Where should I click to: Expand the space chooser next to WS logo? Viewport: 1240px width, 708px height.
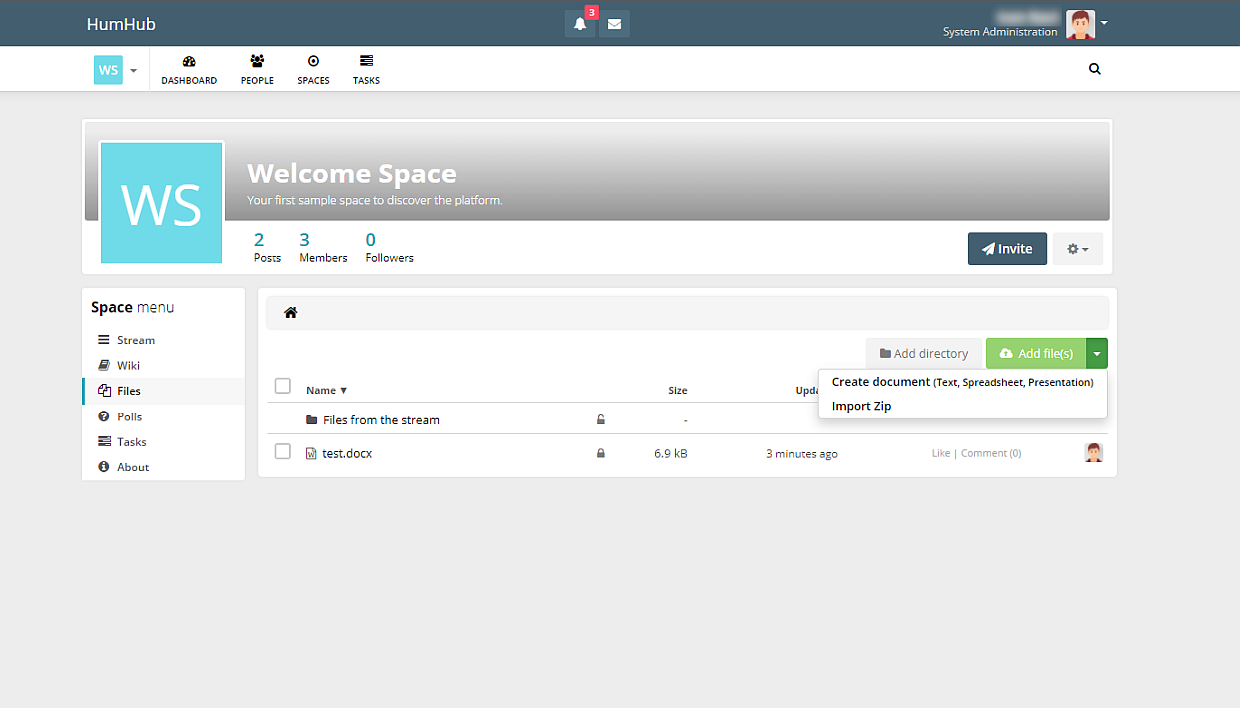(133, 70)
